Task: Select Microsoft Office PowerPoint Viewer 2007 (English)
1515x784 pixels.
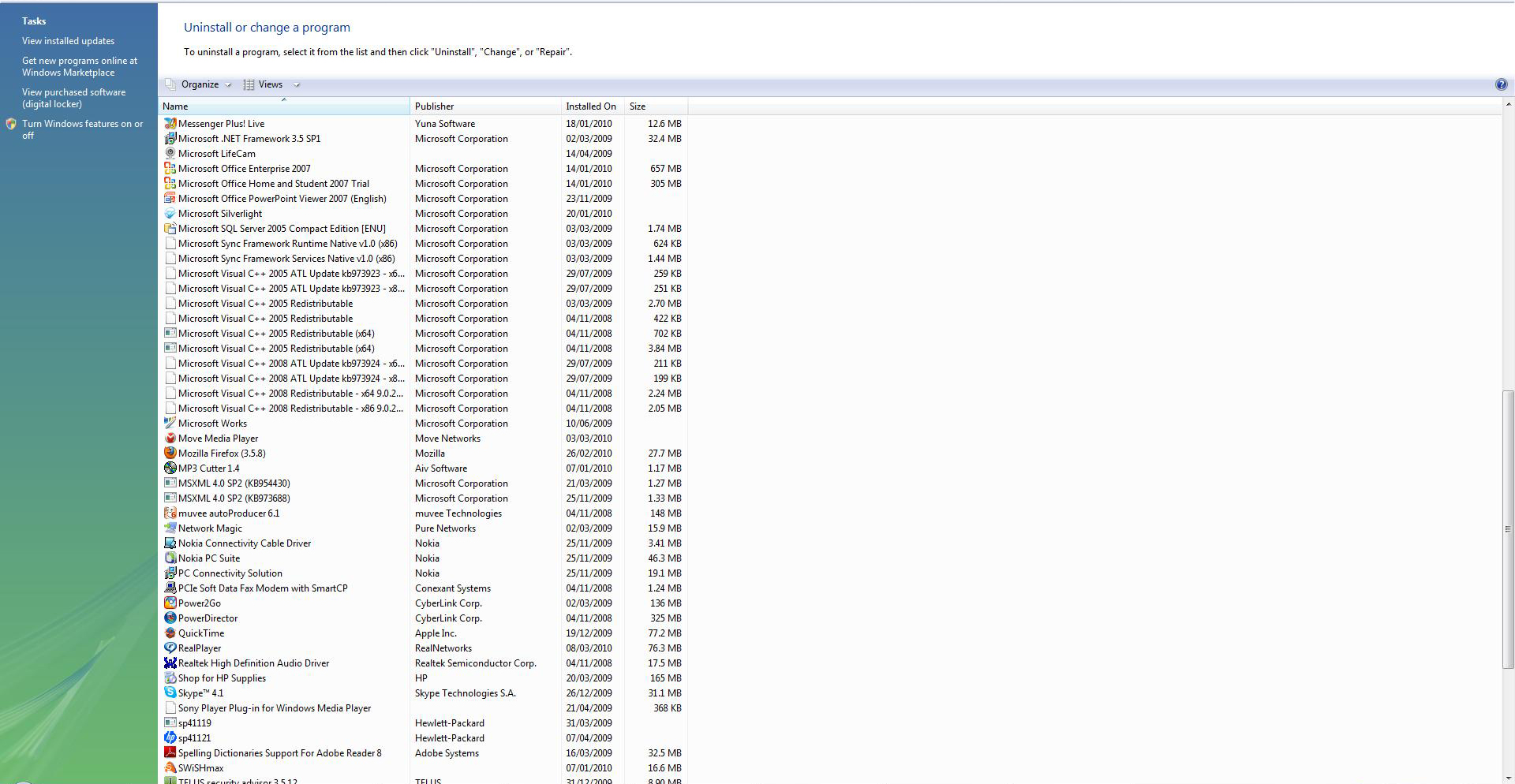Action: point(282,198)
